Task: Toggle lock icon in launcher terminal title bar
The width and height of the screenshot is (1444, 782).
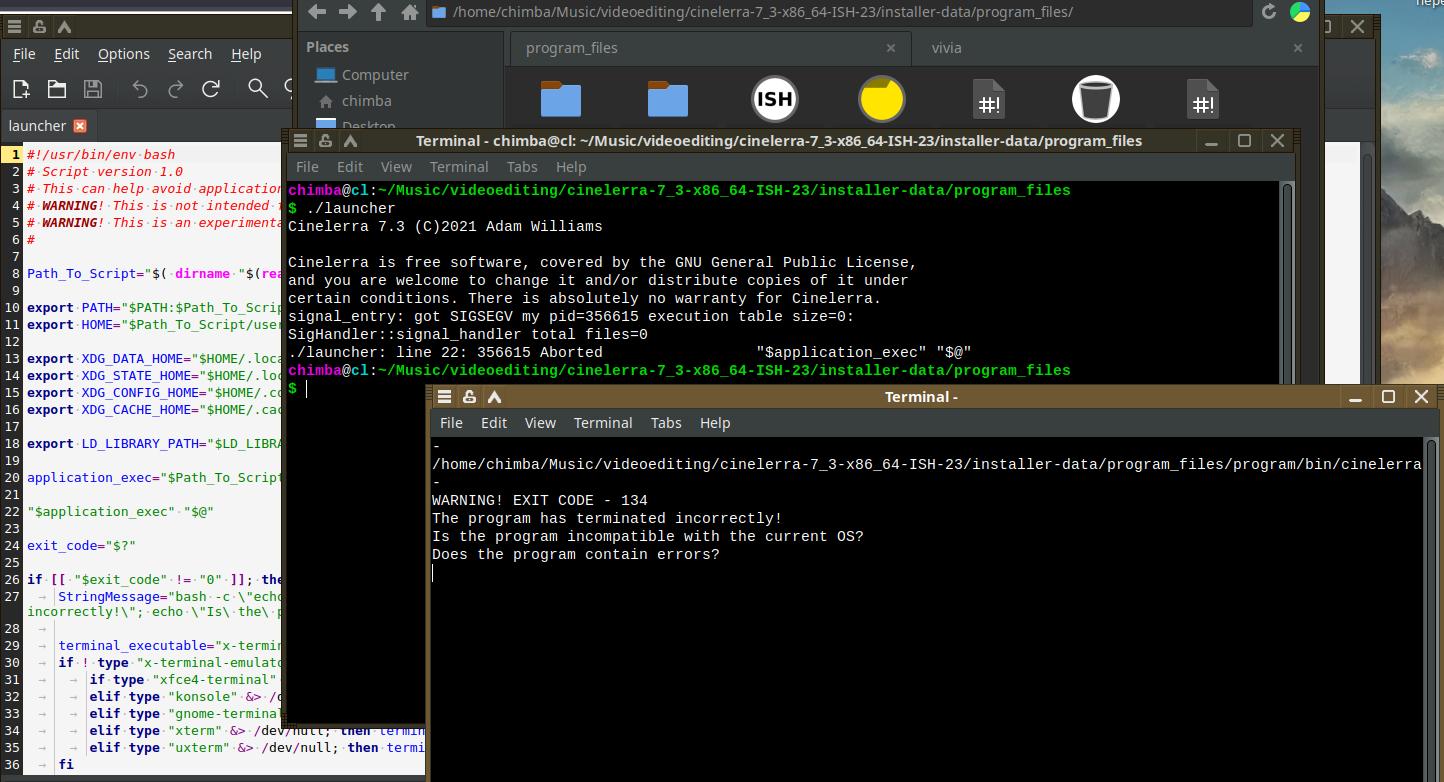Action: coord(325,141)
